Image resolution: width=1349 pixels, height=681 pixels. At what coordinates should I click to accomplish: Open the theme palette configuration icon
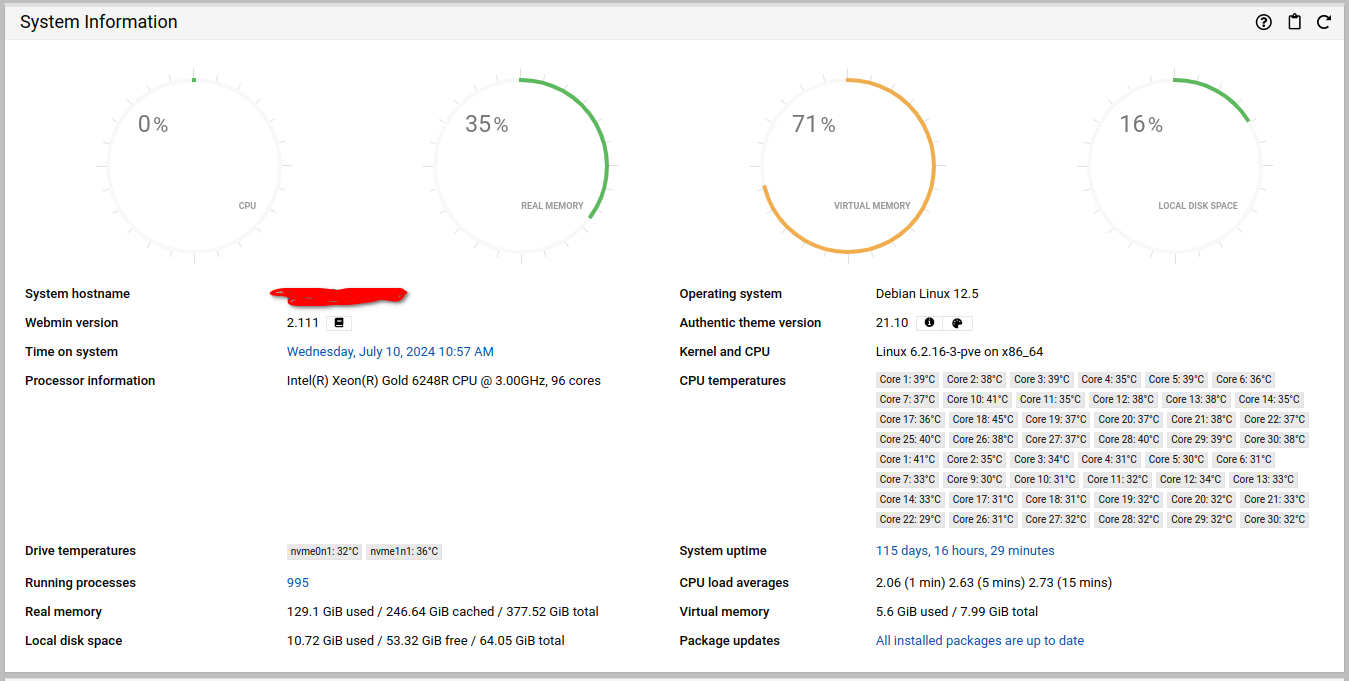coord(957,323)
